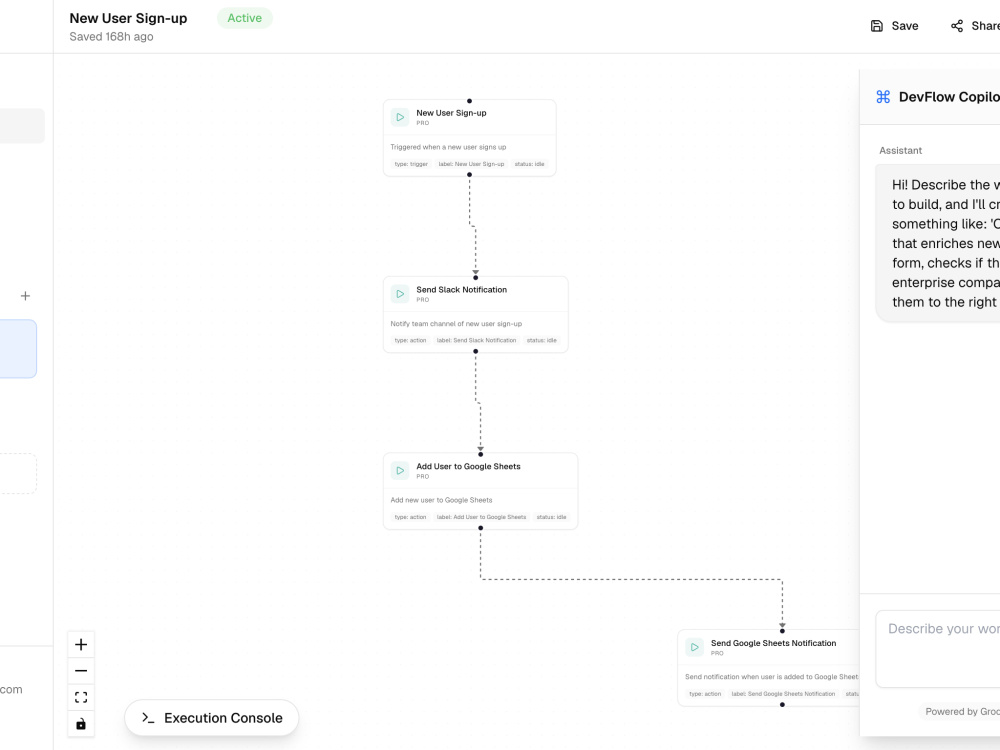
Task: Open the Execution Console
Action: tap(212, 718)
